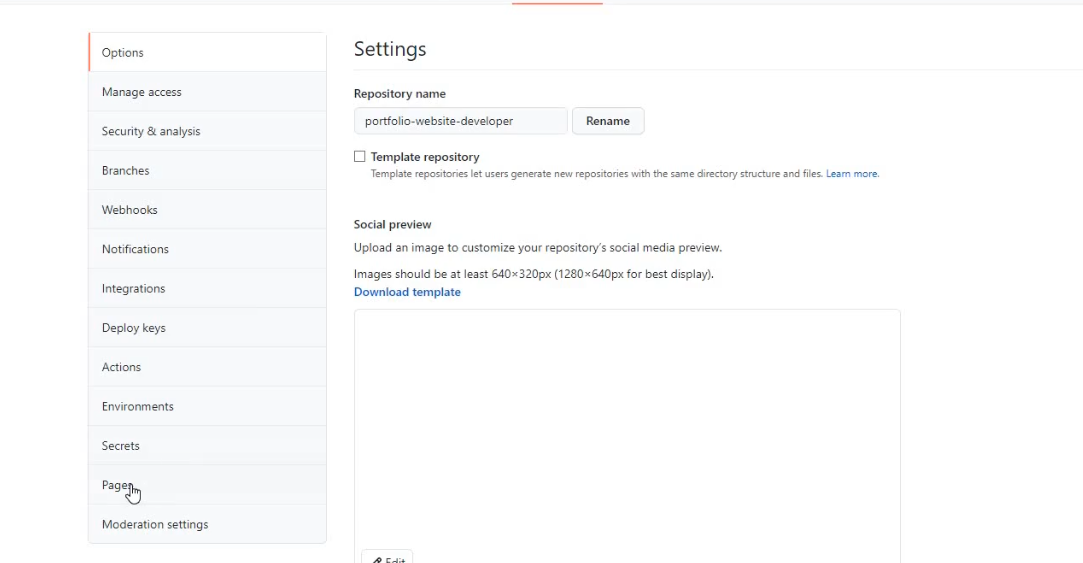
Task: Click the Download template link
Action: coord(407,292)
